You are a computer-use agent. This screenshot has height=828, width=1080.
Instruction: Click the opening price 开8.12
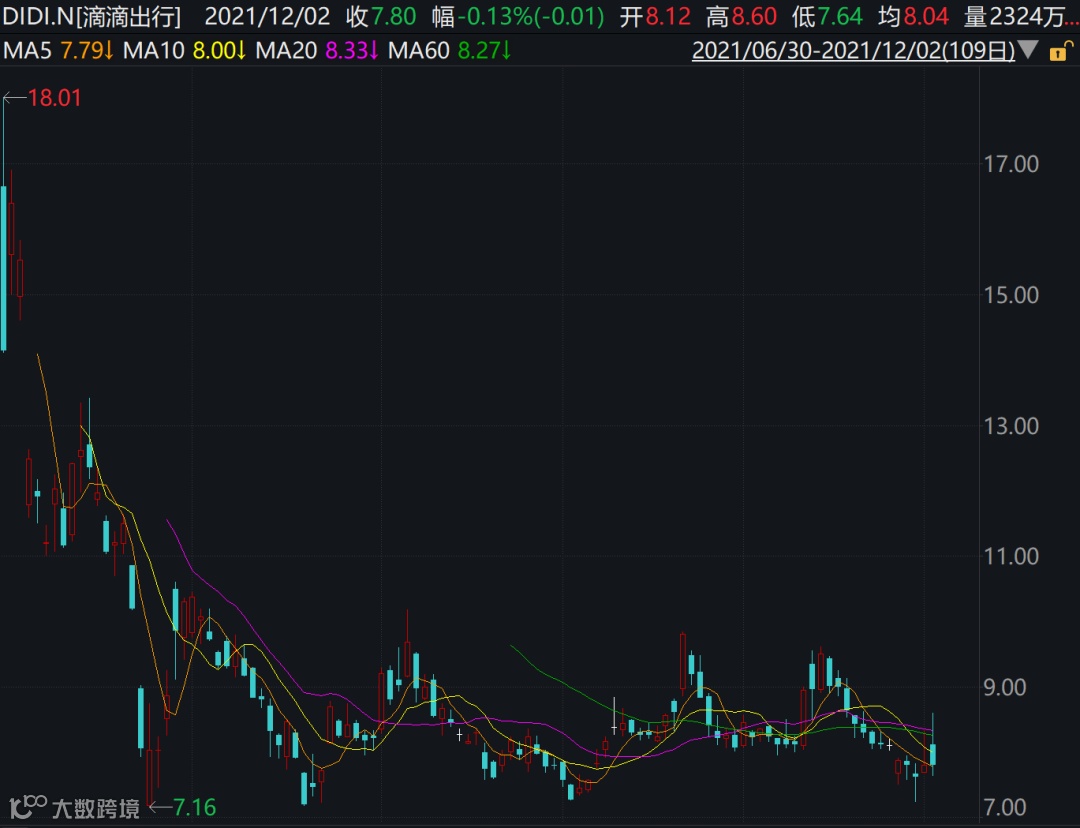[654, 17]
